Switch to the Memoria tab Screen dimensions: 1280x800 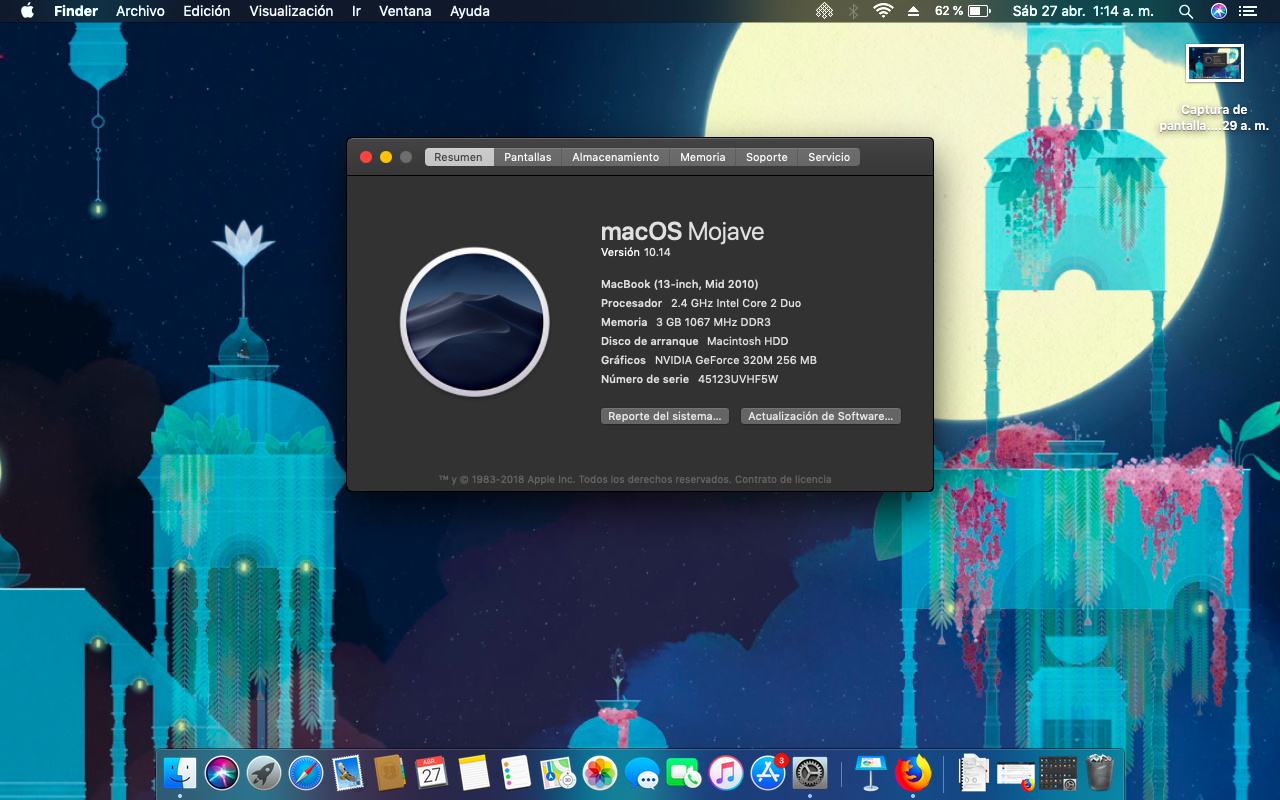coord(702,157)
